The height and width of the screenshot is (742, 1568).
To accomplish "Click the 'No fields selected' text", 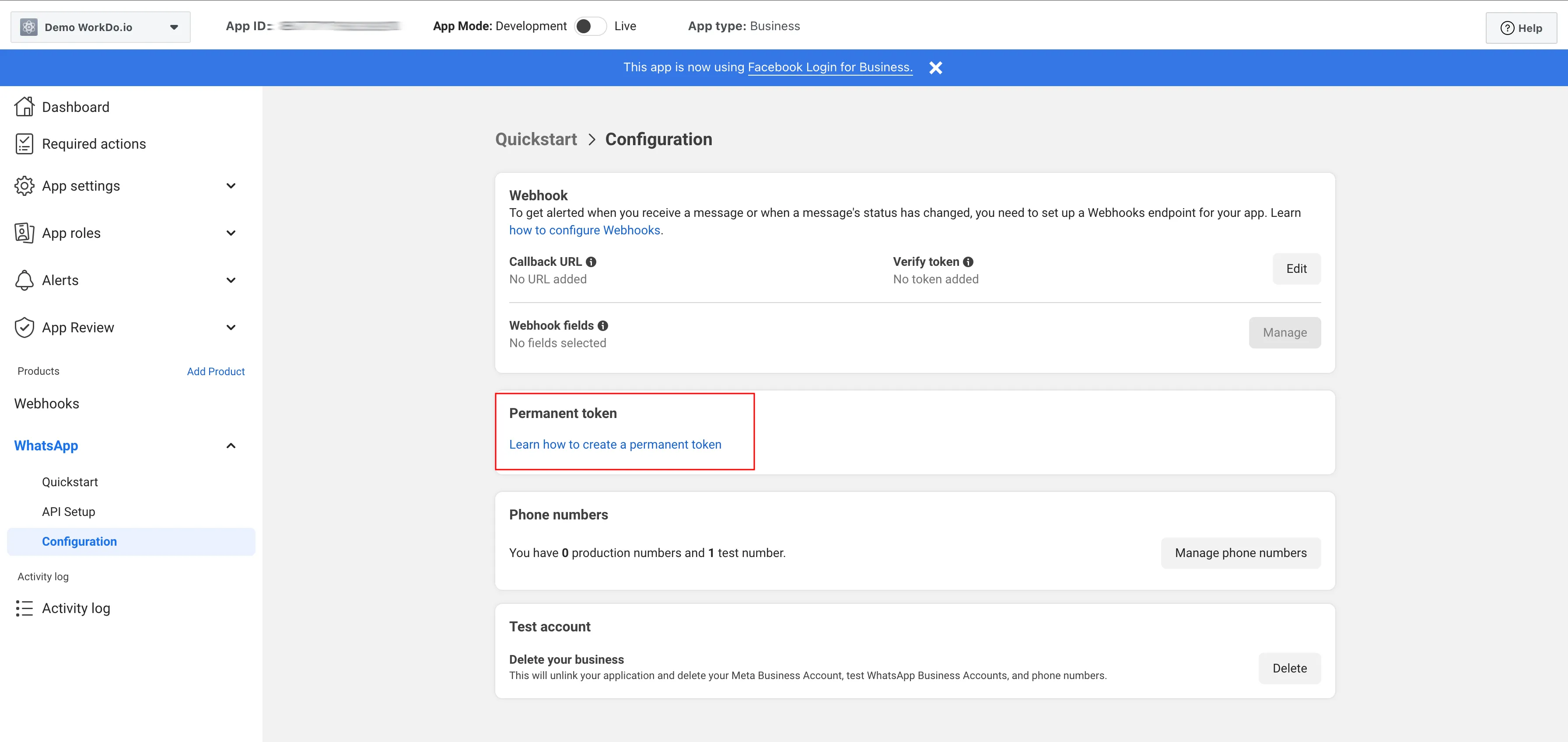I will click(x=557, y=343).
